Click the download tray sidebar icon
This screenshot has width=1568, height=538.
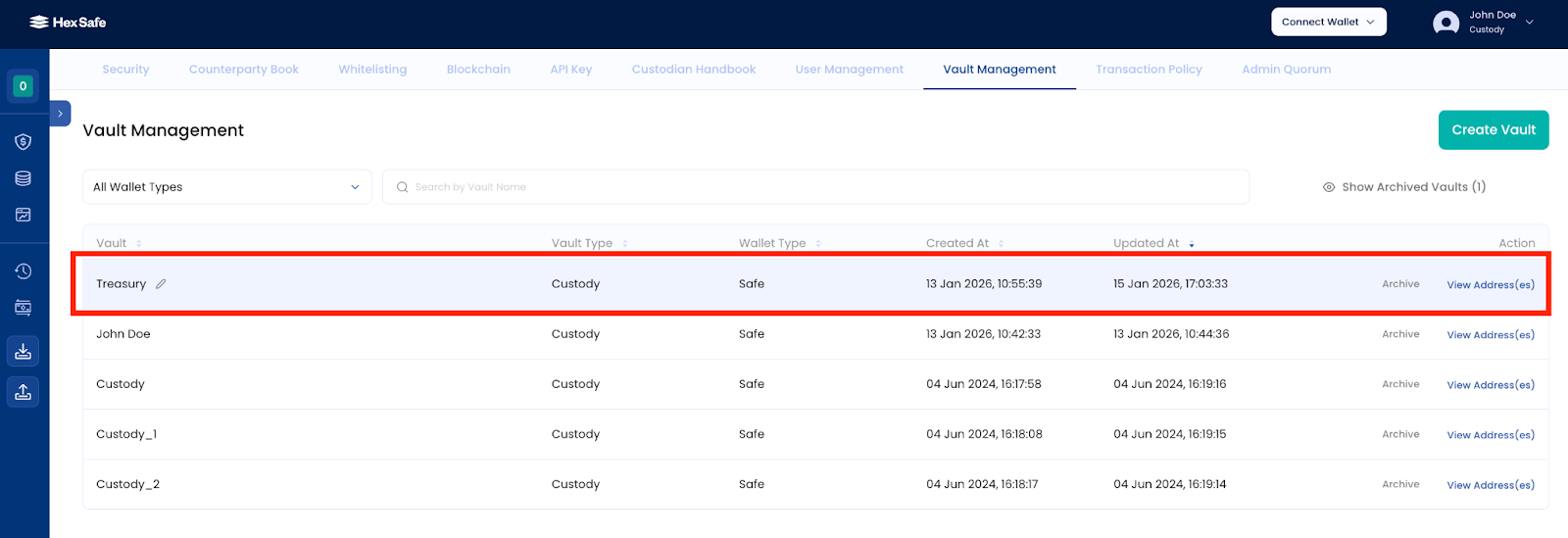[x=24, y=351]
